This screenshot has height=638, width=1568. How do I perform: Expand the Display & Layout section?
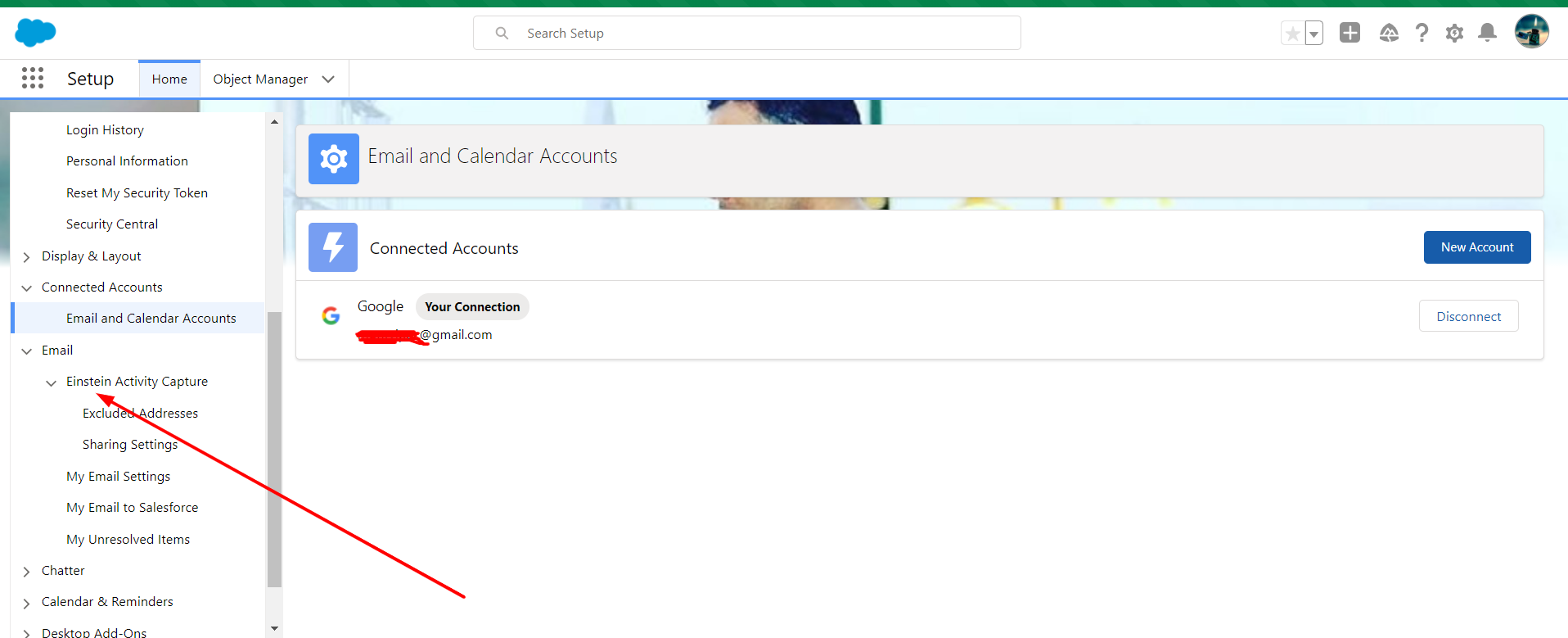point(26,257)
